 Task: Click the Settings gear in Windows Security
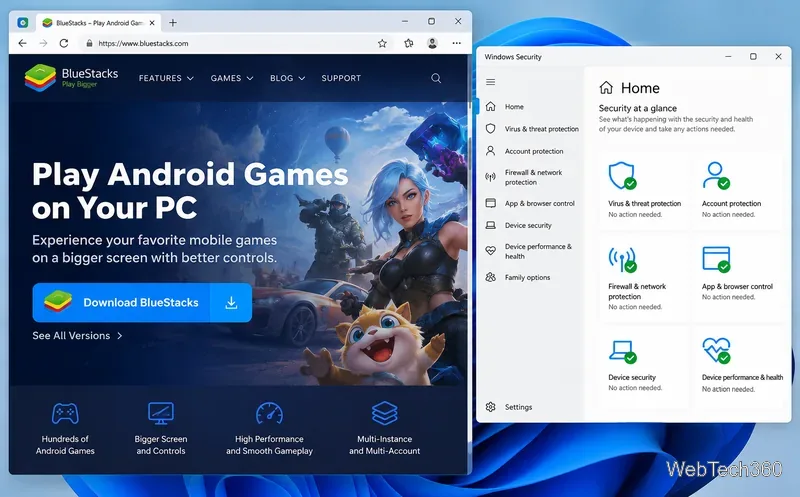[x=490, y=407]
